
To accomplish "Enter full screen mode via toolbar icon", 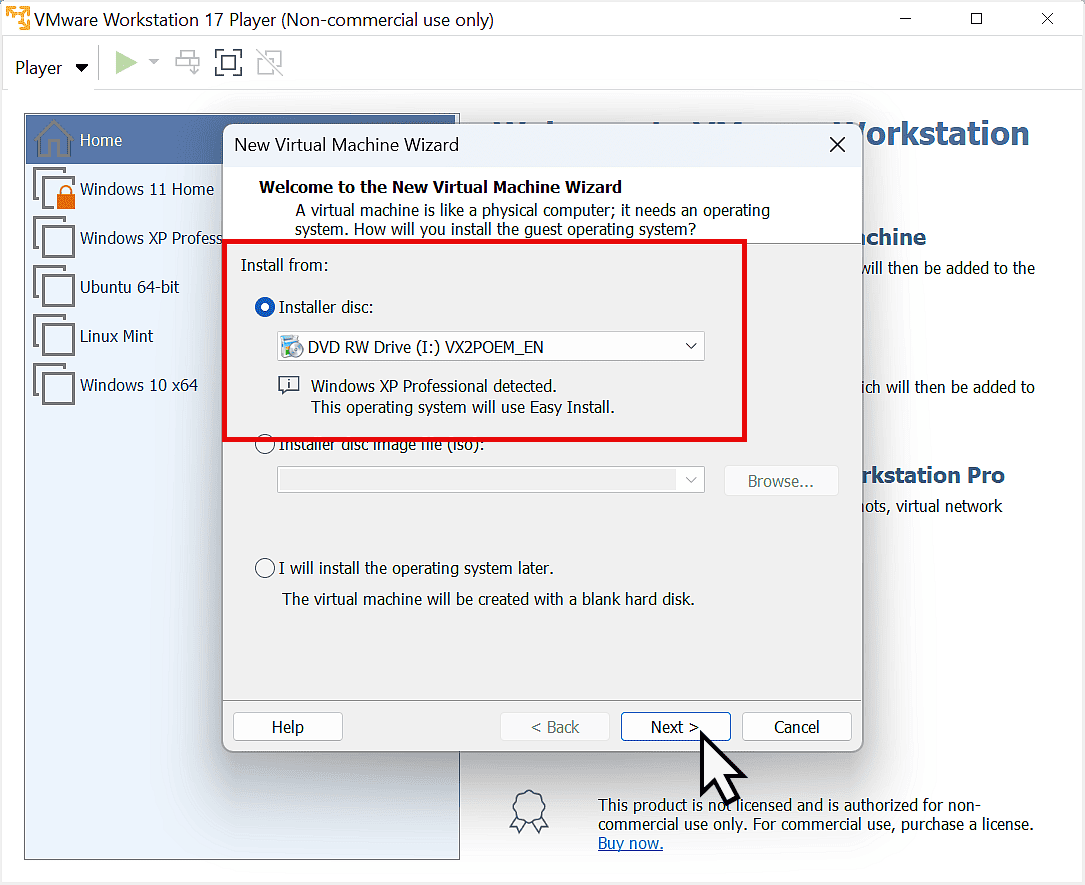I will tap(228, 62).
